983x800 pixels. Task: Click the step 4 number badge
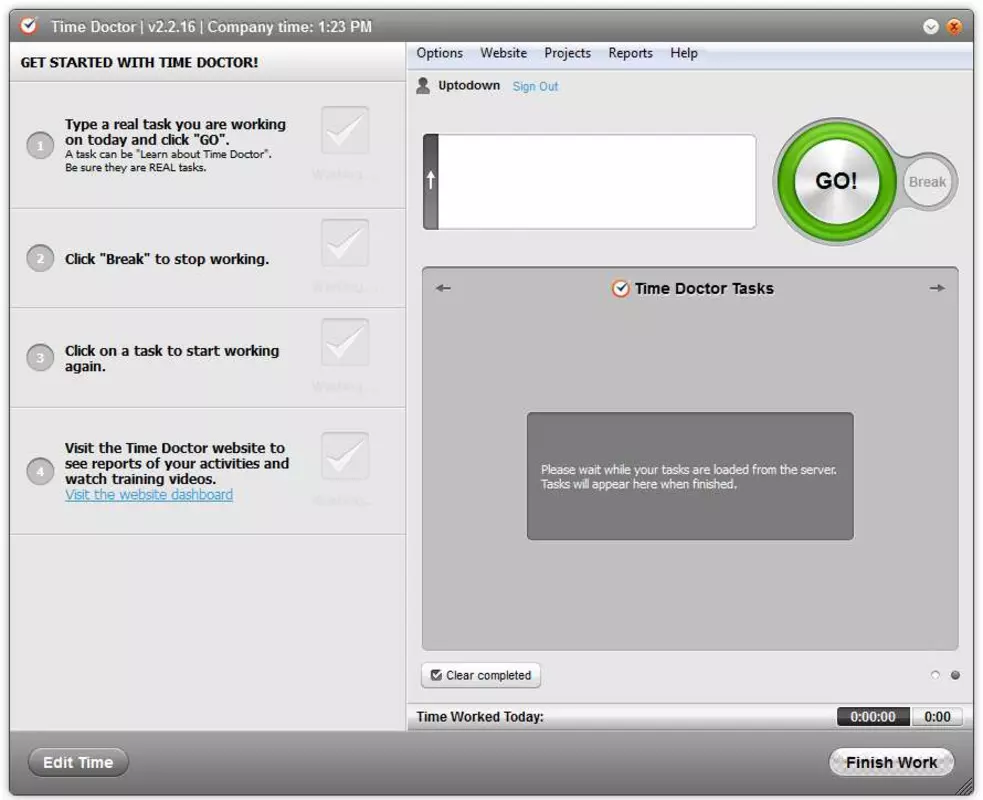click(40, 471)
